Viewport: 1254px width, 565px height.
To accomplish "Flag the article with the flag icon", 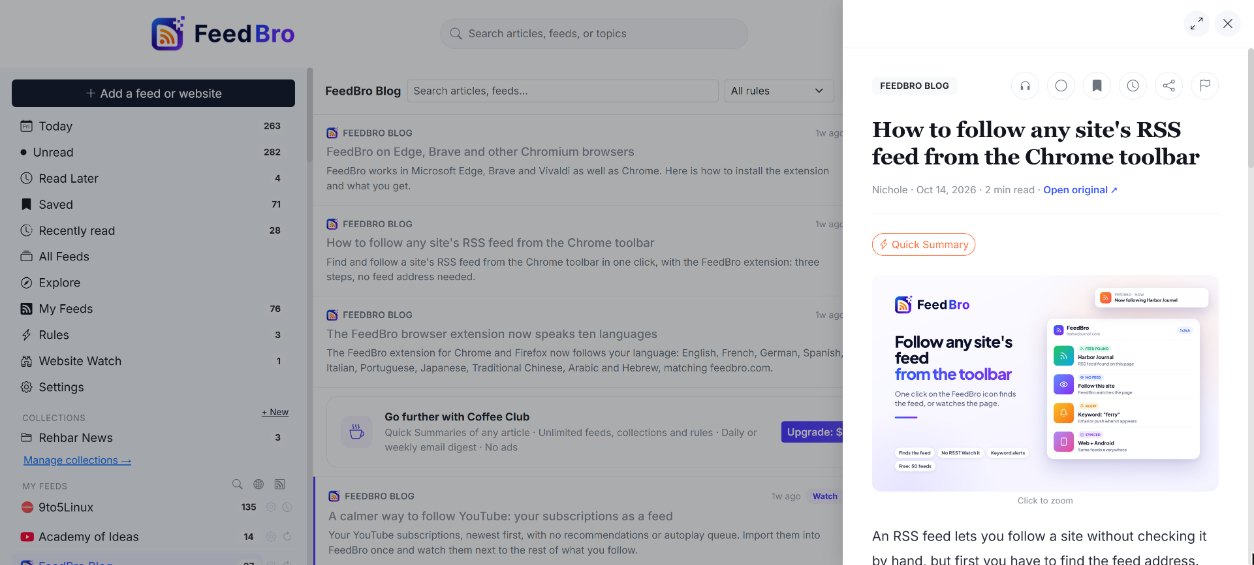I will pos(1205,86).
